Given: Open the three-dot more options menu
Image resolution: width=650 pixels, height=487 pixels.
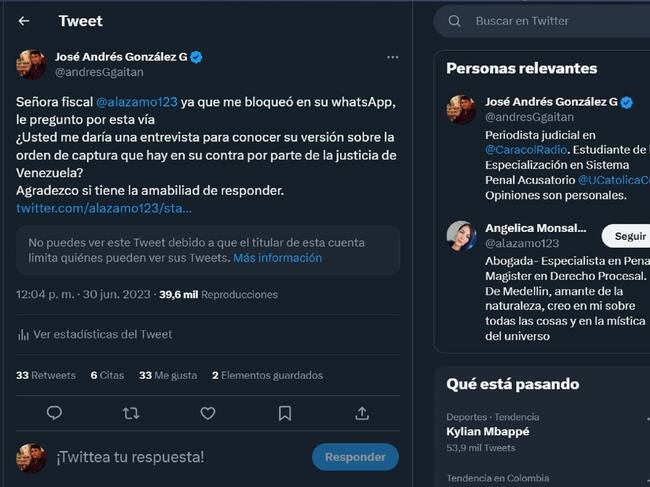Looking at the screenshot, I should tap(393, 58).
